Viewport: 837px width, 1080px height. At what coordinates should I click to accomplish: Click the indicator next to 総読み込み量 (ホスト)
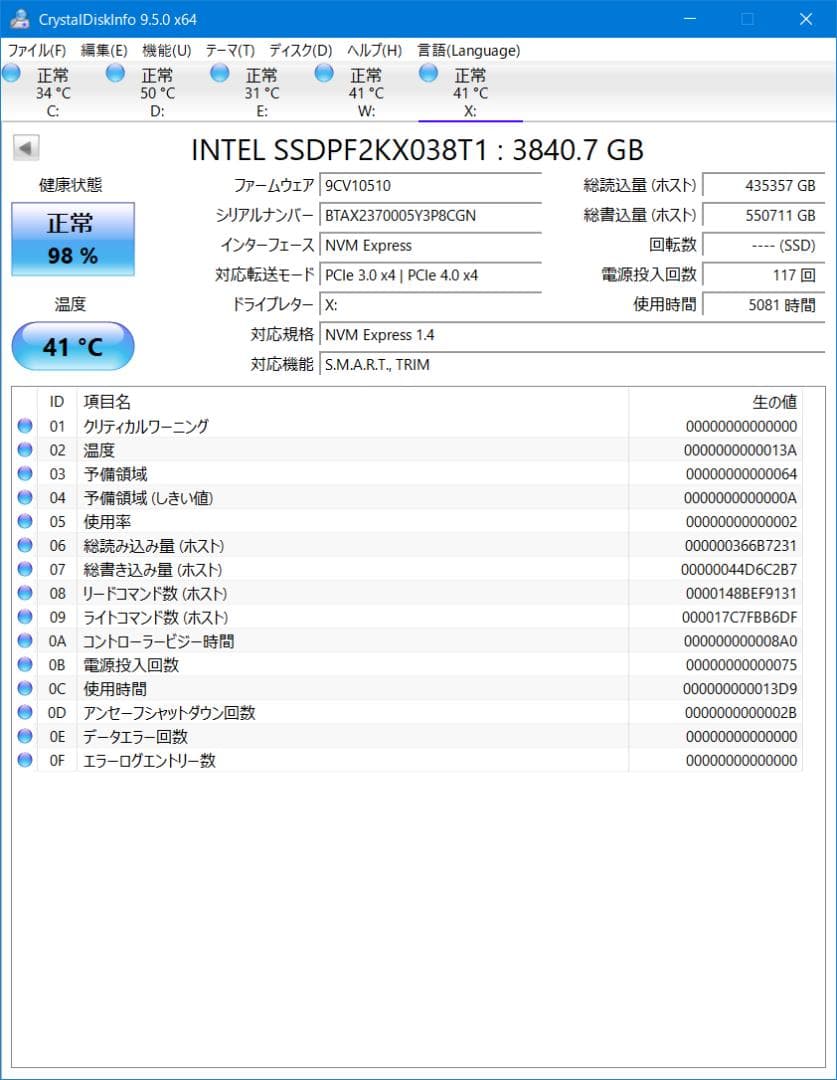tap(25, 545)
